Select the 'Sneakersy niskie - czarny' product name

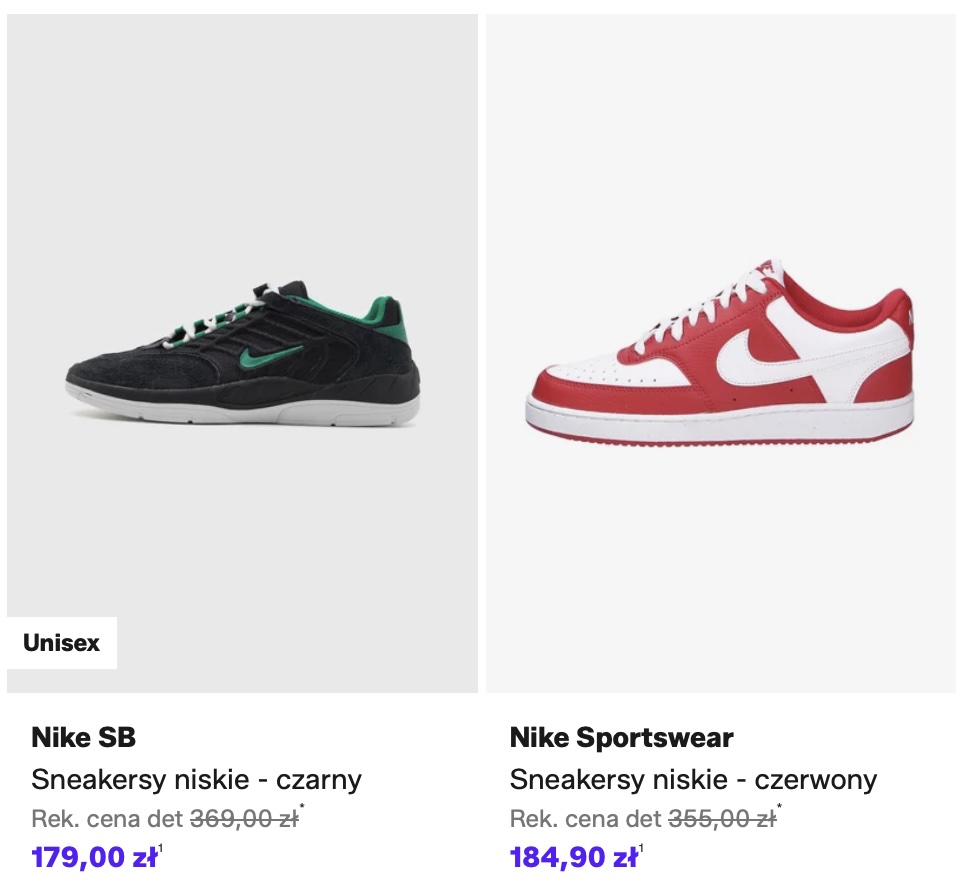(196, 779)
